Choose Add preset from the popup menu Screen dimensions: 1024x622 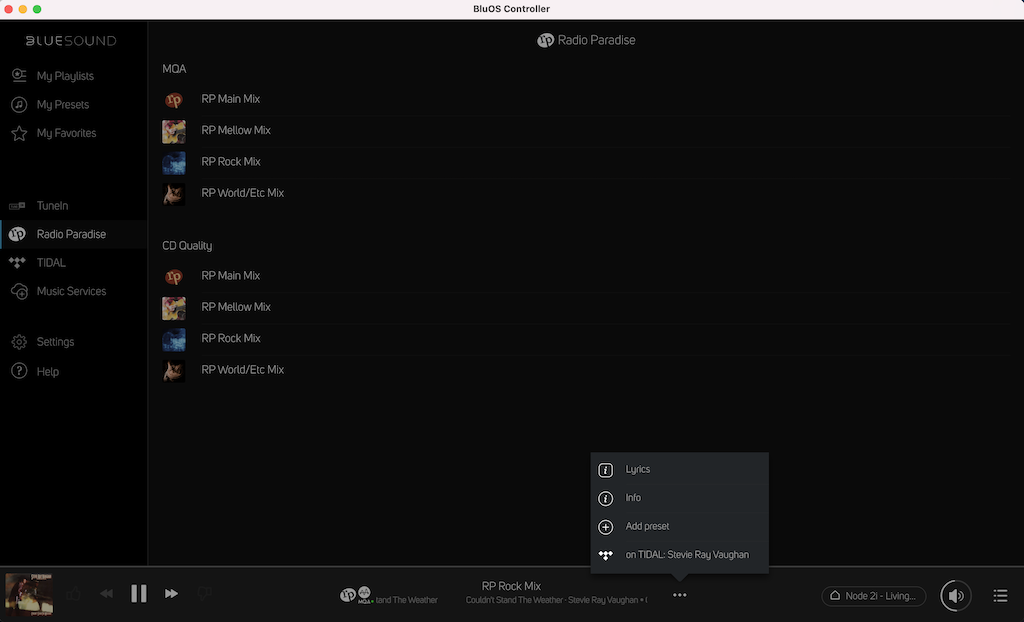coord(679,526)
